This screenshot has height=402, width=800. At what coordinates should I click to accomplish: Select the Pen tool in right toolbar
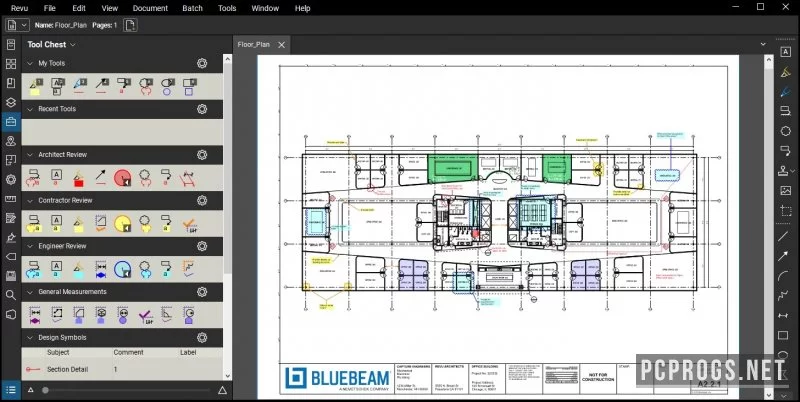[785, 92]
